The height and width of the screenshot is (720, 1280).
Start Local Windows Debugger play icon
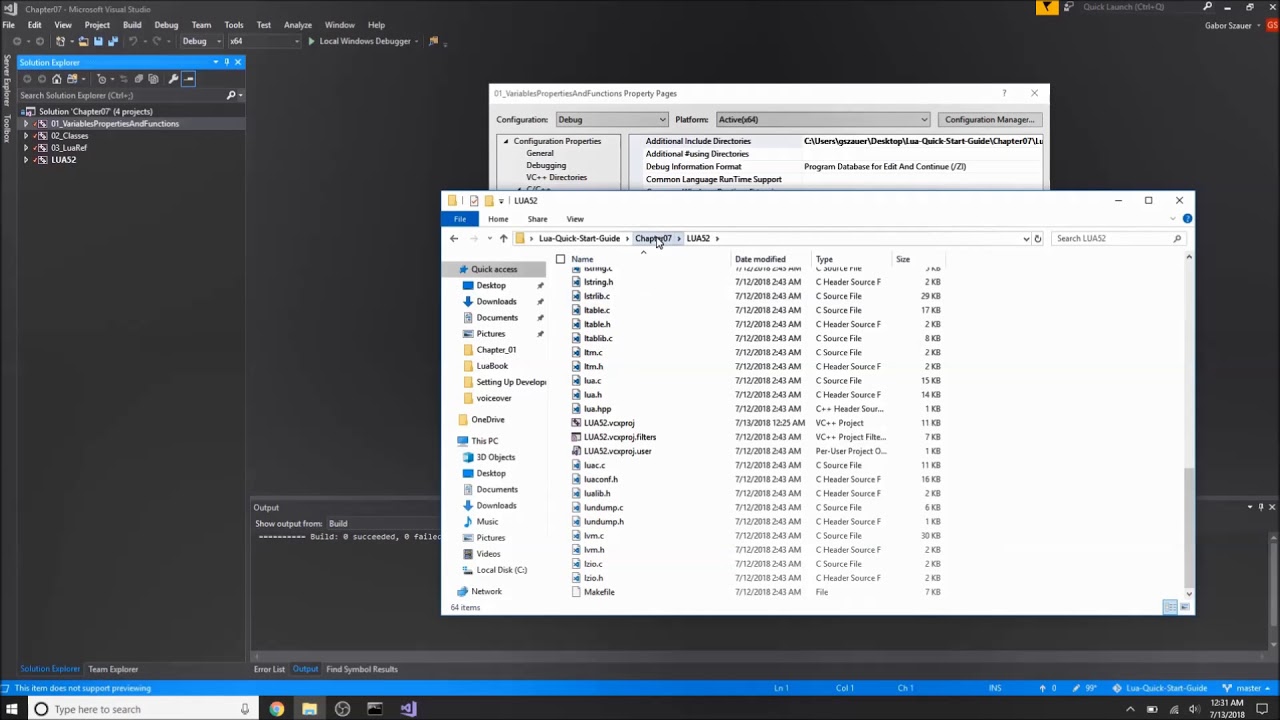[311, 41]
